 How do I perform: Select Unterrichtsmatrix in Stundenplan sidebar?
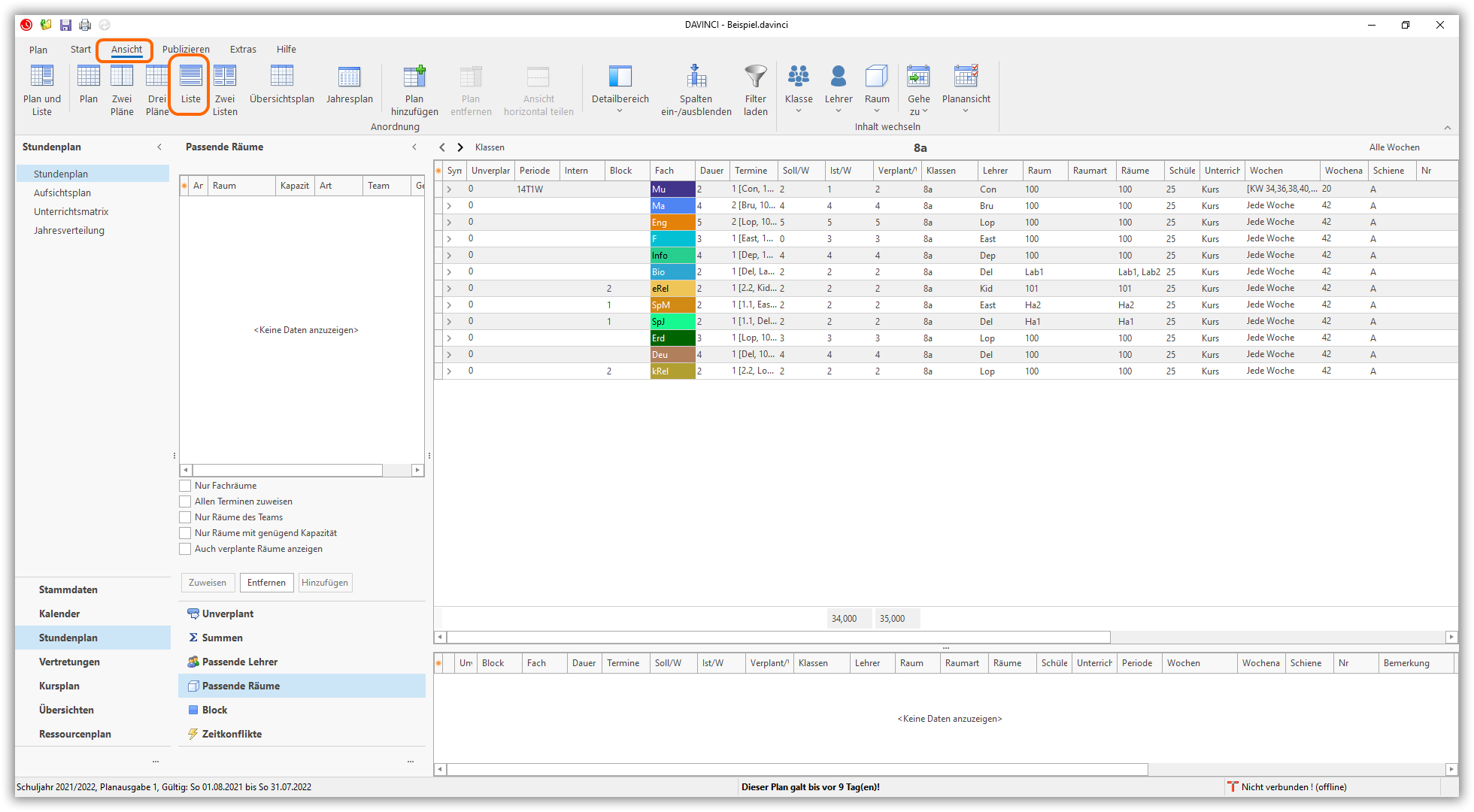tap(71, 211)
